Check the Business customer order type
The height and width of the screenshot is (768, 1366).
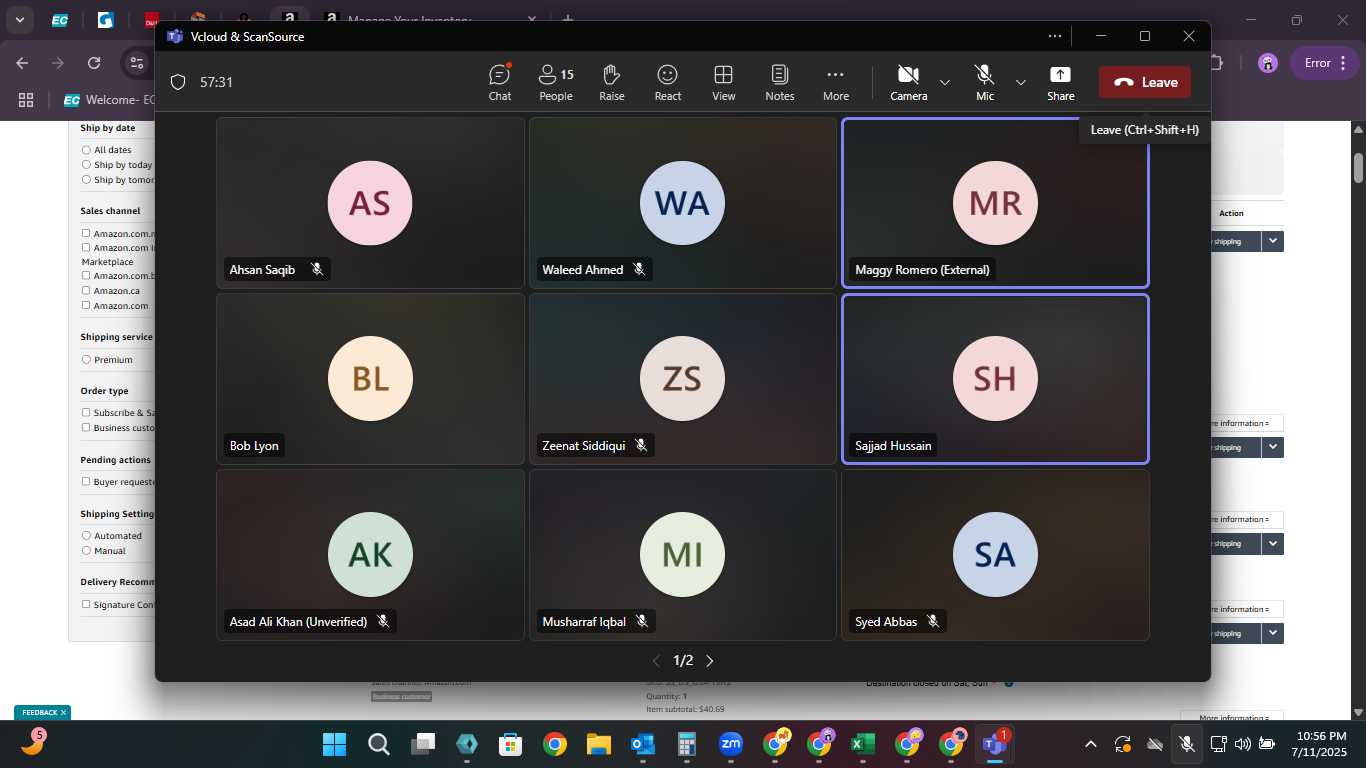coord(87,427)
